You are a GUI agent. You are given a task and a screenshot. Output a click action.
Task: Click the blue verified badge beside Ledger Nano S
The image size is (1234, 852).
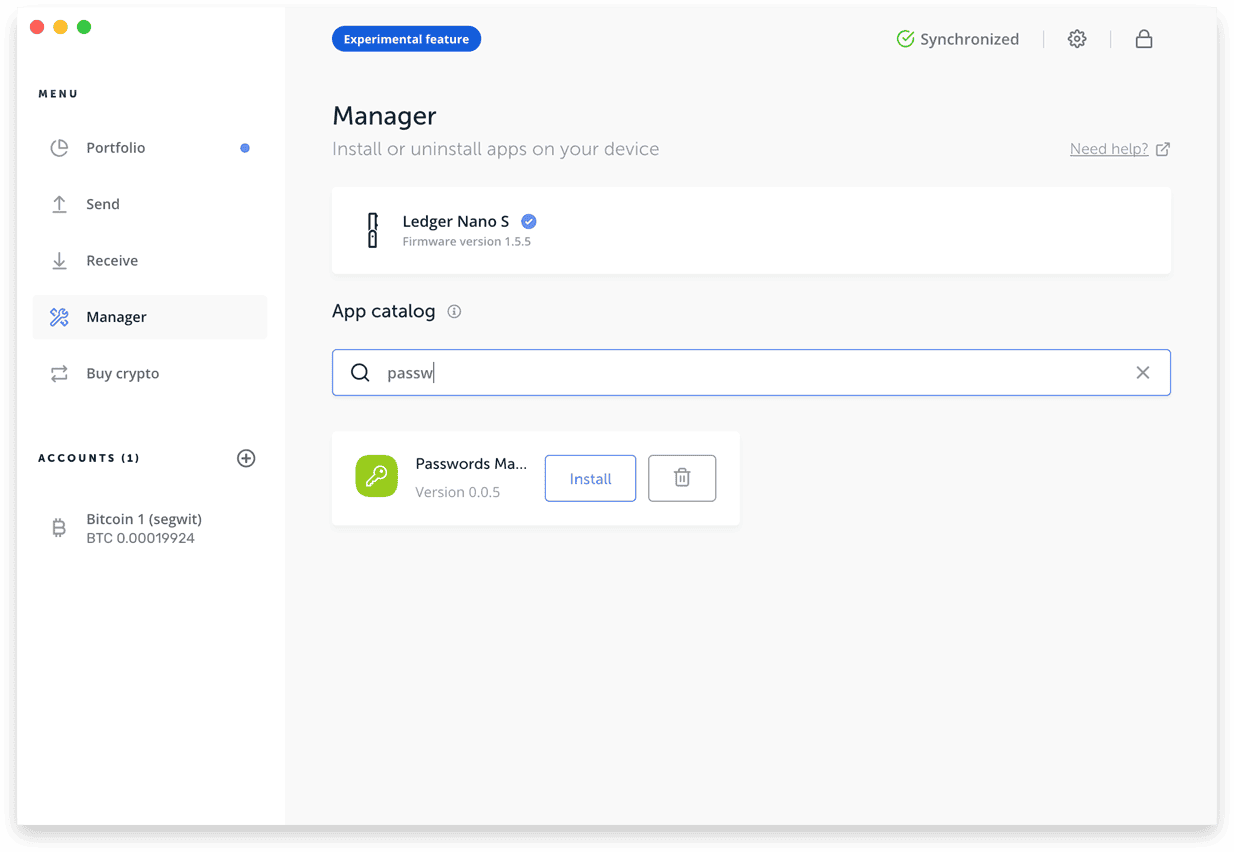[x=529, y=222]
